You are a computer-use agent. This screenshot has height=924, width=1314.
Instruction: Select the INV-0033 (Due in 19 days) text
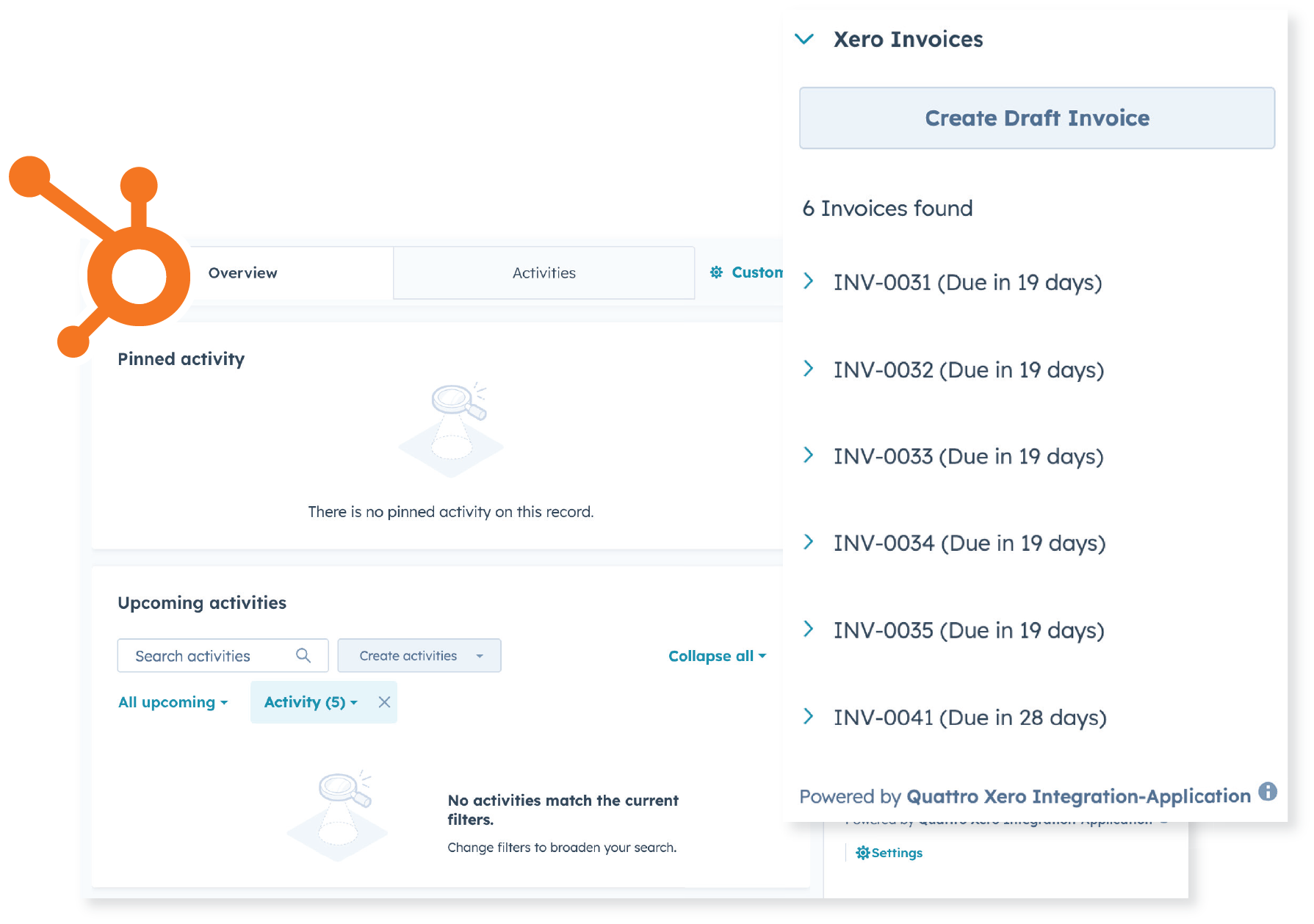968,457
